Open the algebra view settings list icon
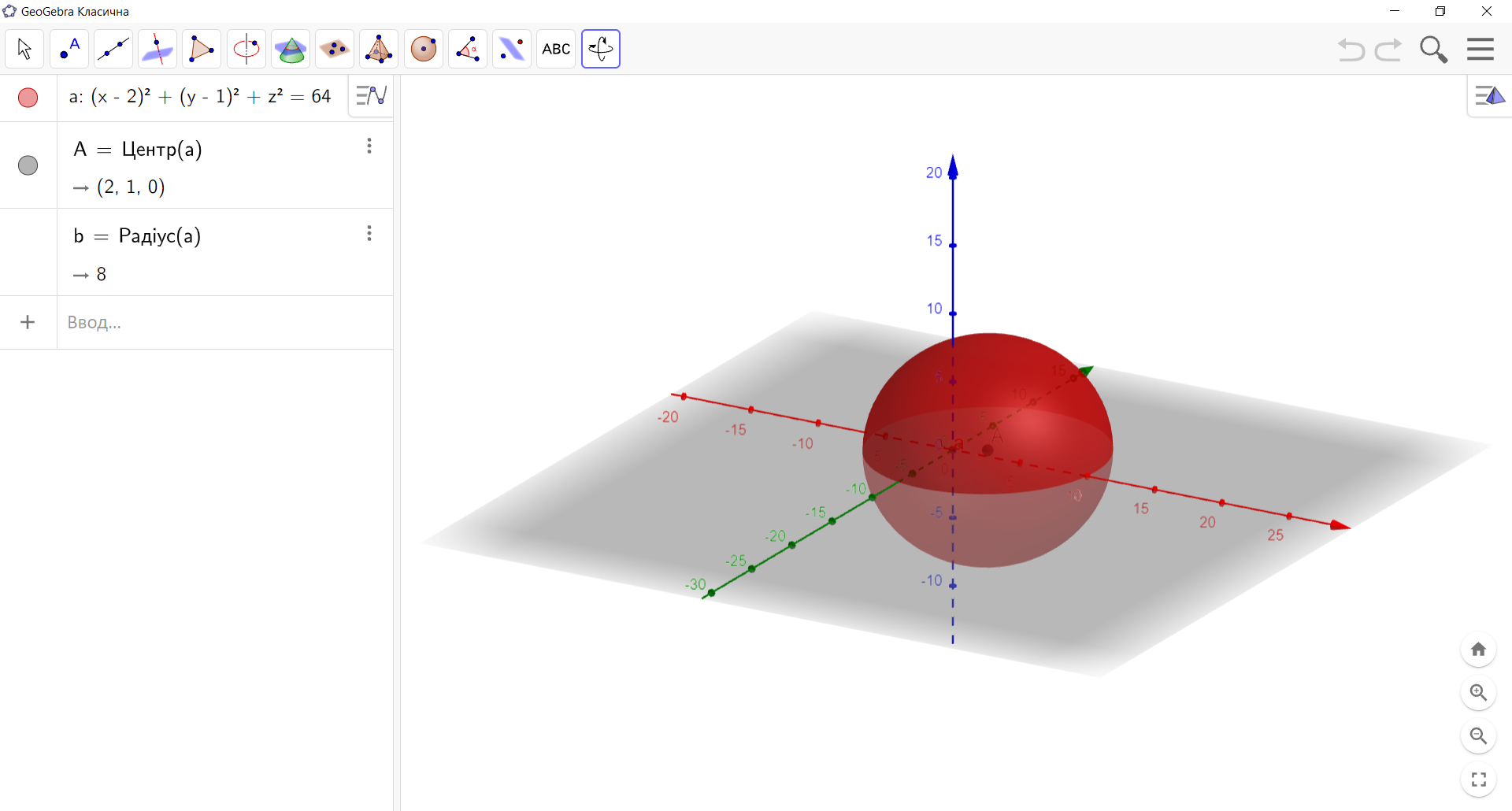 (x=370, y=96)
